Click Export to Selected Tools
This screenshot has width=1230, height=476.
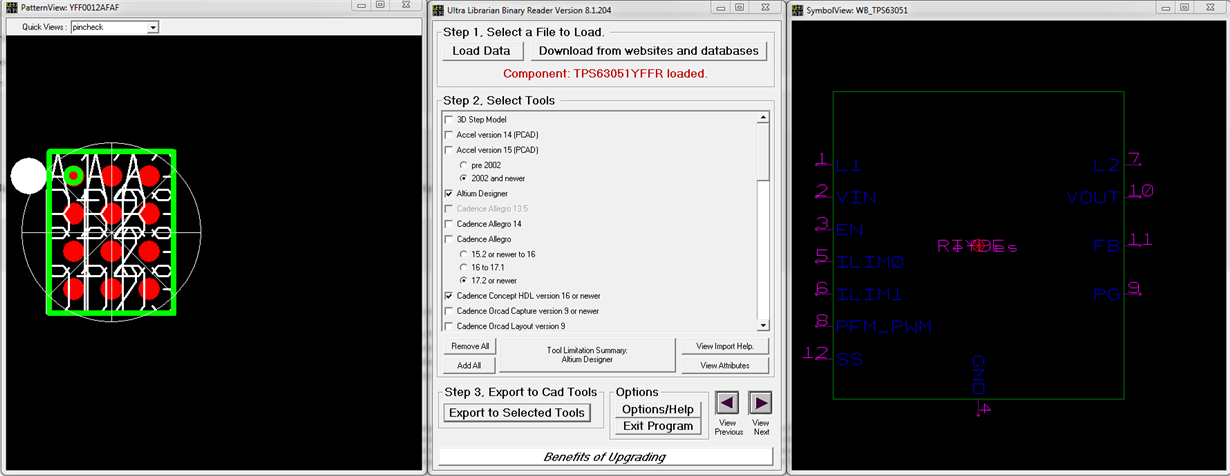tap(517, 413)
